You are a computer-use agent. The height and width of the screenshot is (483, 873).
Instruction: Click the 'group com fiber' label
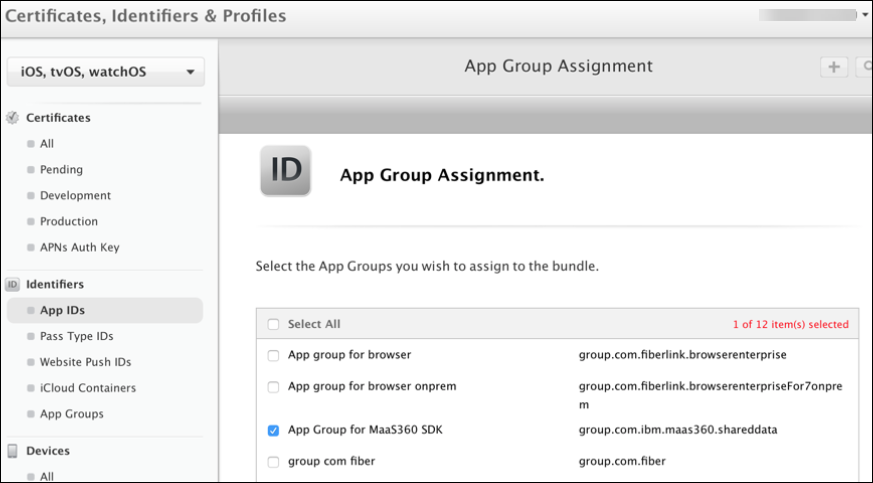point(331,461)
